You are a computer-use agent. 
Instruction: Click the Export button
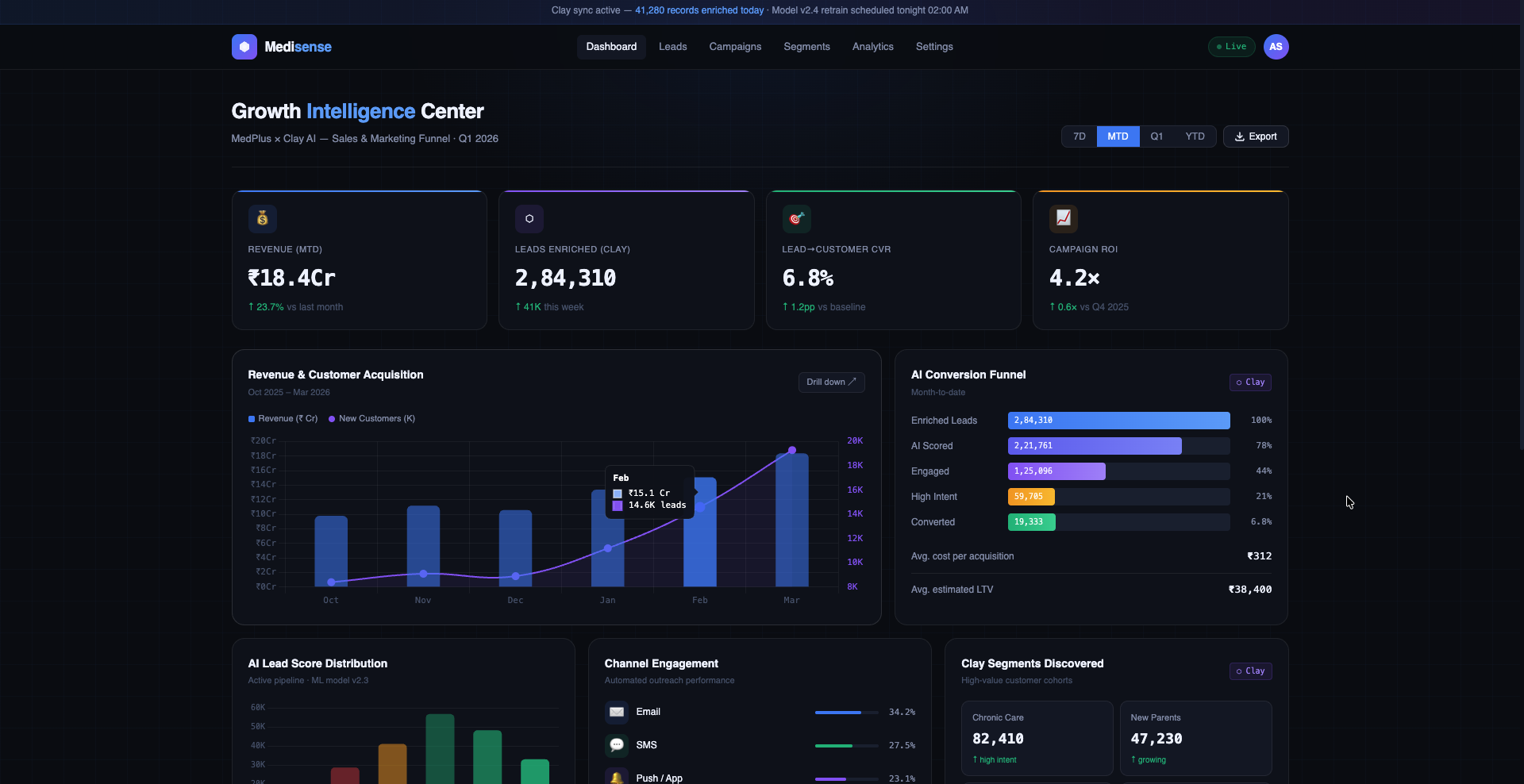click(1256, 136)
